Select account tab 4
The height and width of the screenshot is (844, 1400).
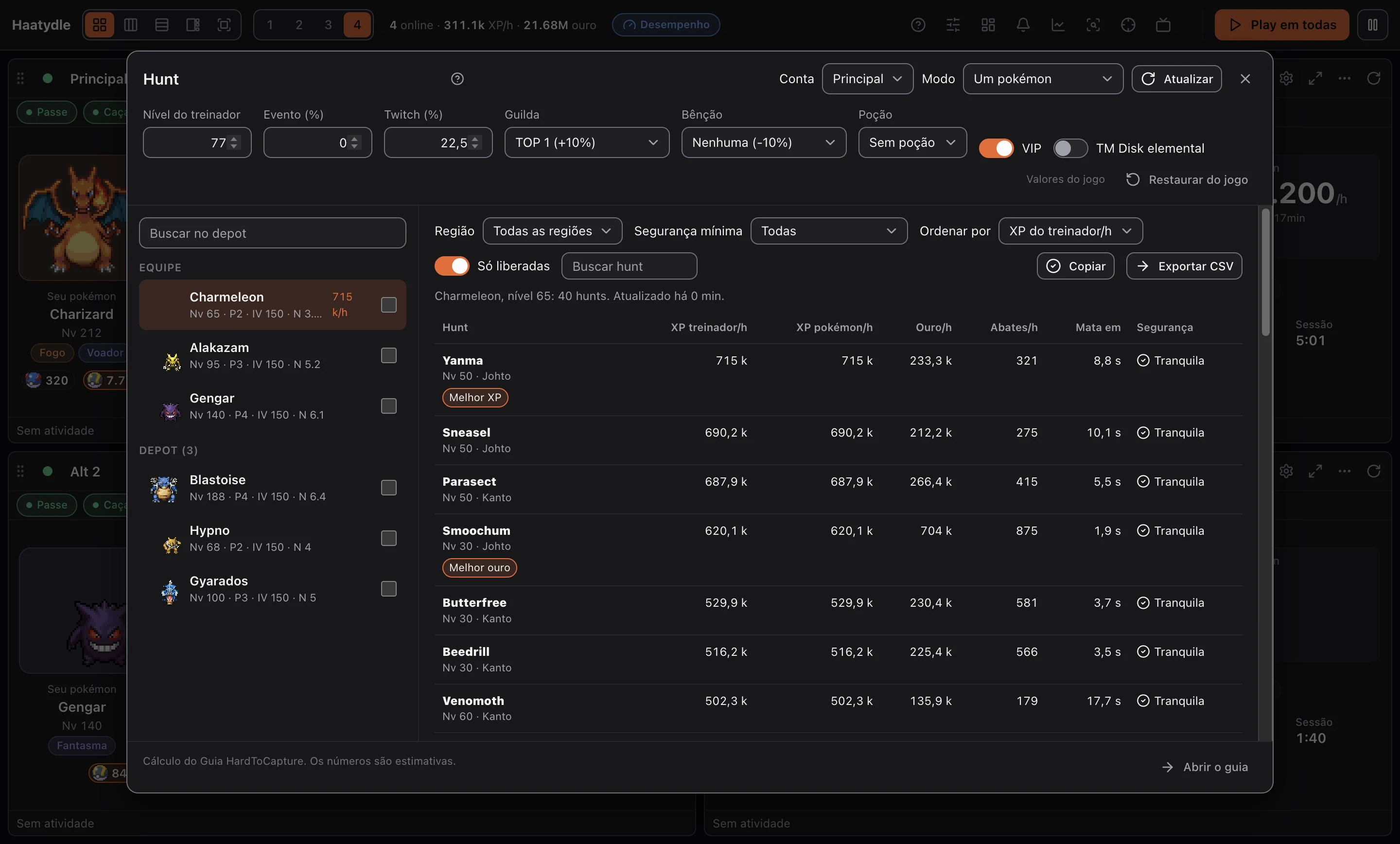tap(357, 24)
